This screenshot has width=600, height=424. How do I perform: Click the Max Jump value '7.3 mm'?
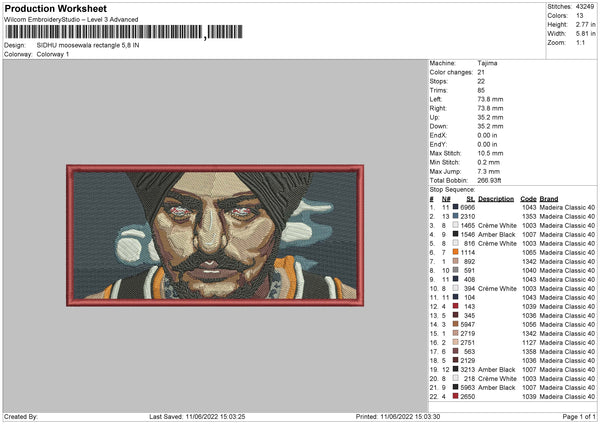[x=489, y=171]
